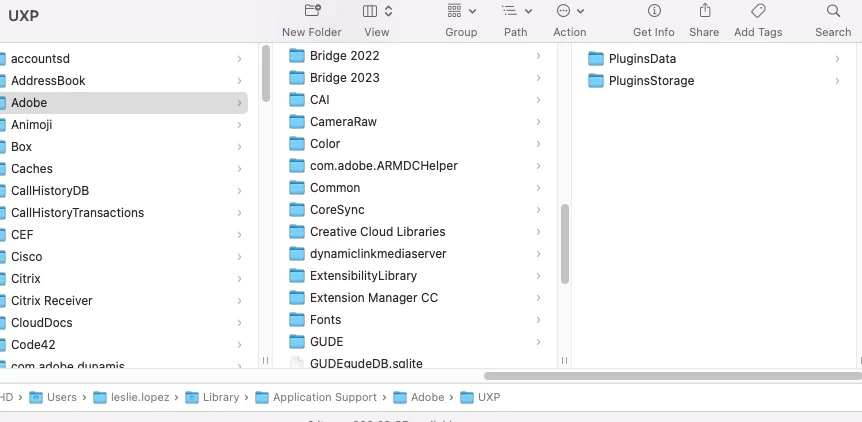Screen dimensions: 862x422
Task: Click the Share toolbar icon
Action: [704, 11]
